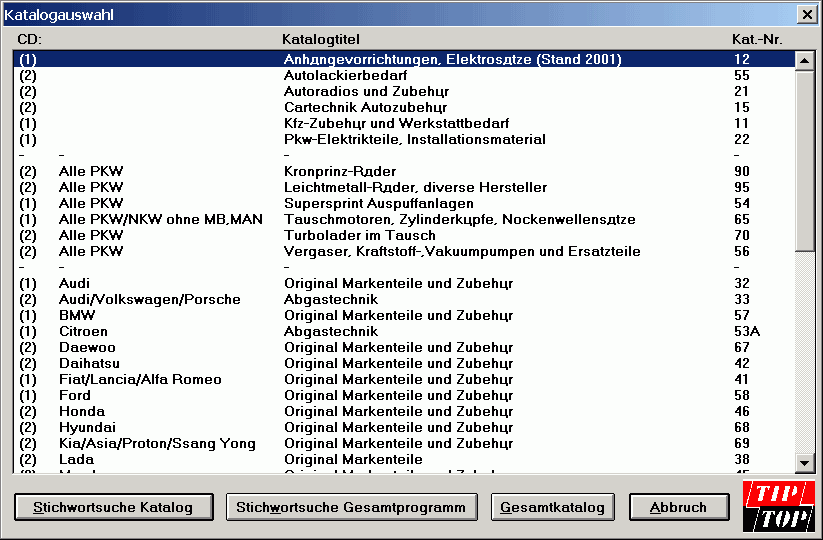
Task: Open Stichwortsuche Gesamtprogramm search
Action: coord(352,507)
